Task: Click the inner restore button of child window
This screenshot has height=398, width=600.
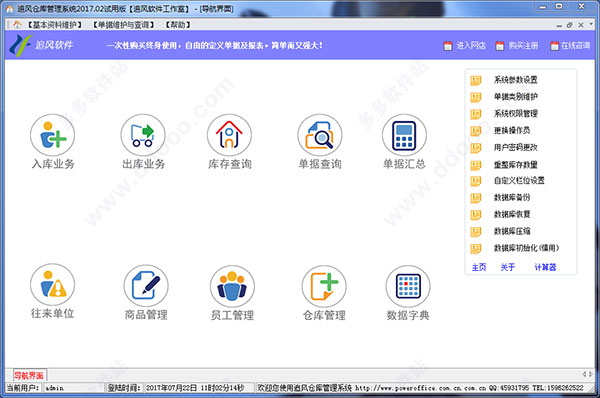Action: 569,25
